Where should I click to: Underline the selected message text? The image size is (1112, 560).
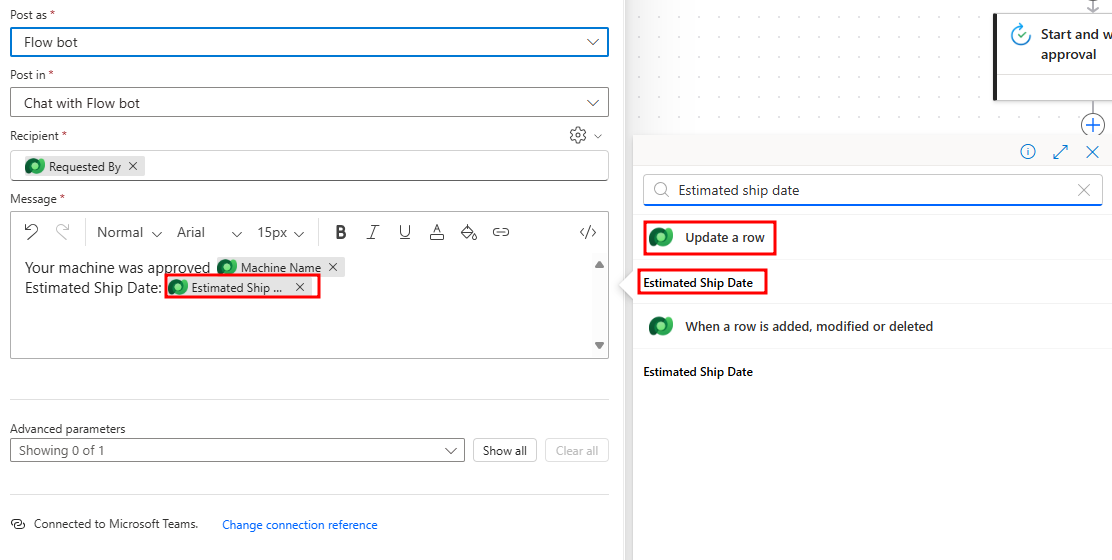point(405,232)
